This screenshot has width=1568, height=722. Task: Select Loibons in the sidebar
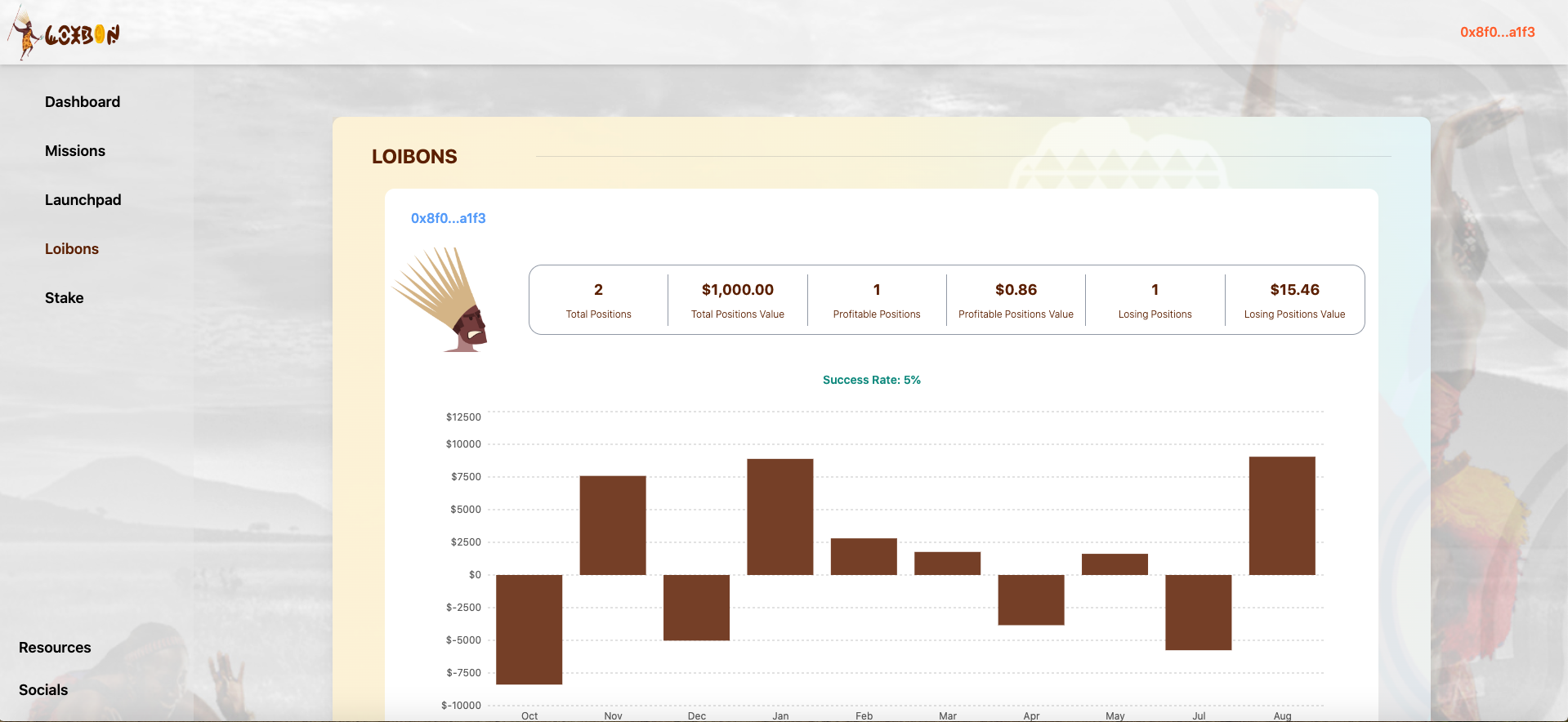point(72,249)
